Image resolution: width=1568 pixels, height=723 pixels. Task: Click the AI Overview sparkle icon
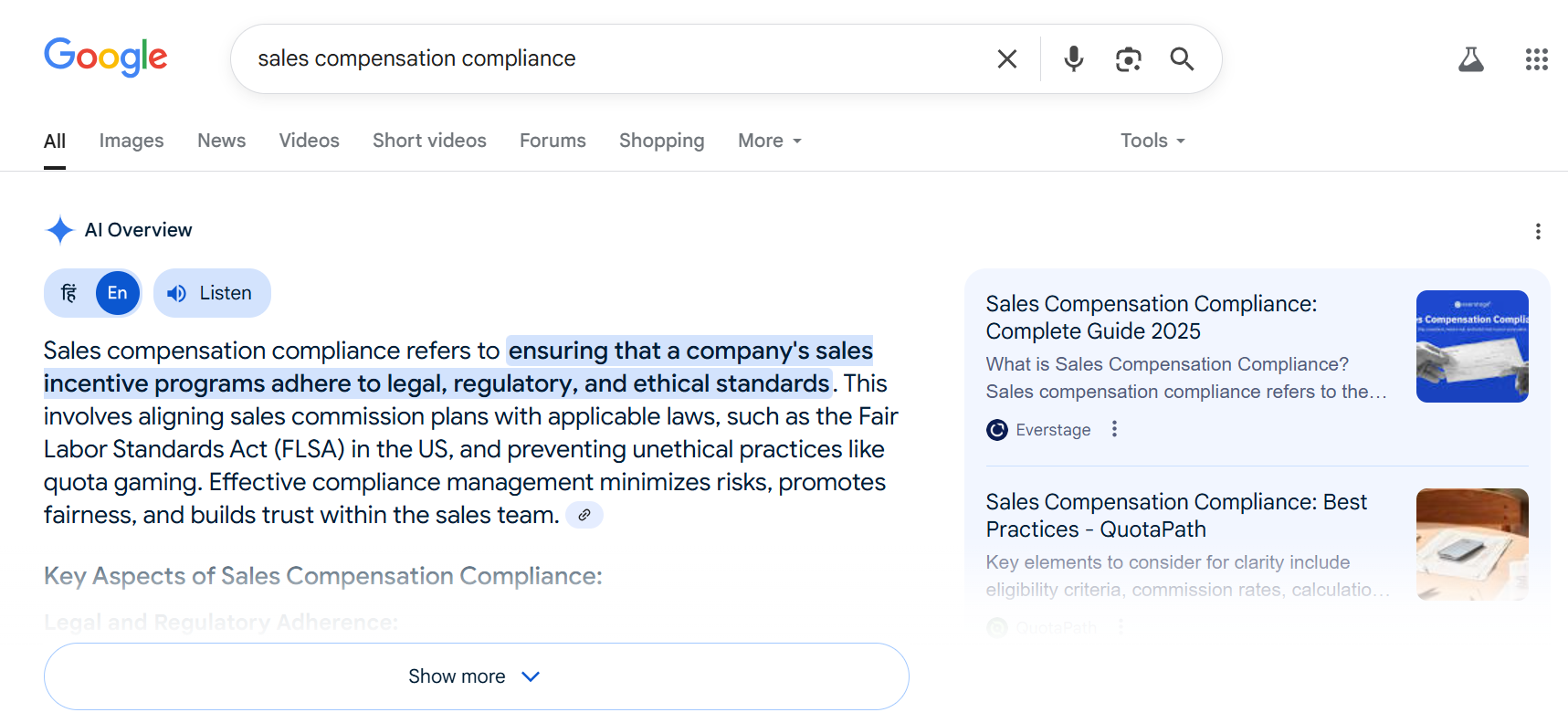(x=59, y=230)
